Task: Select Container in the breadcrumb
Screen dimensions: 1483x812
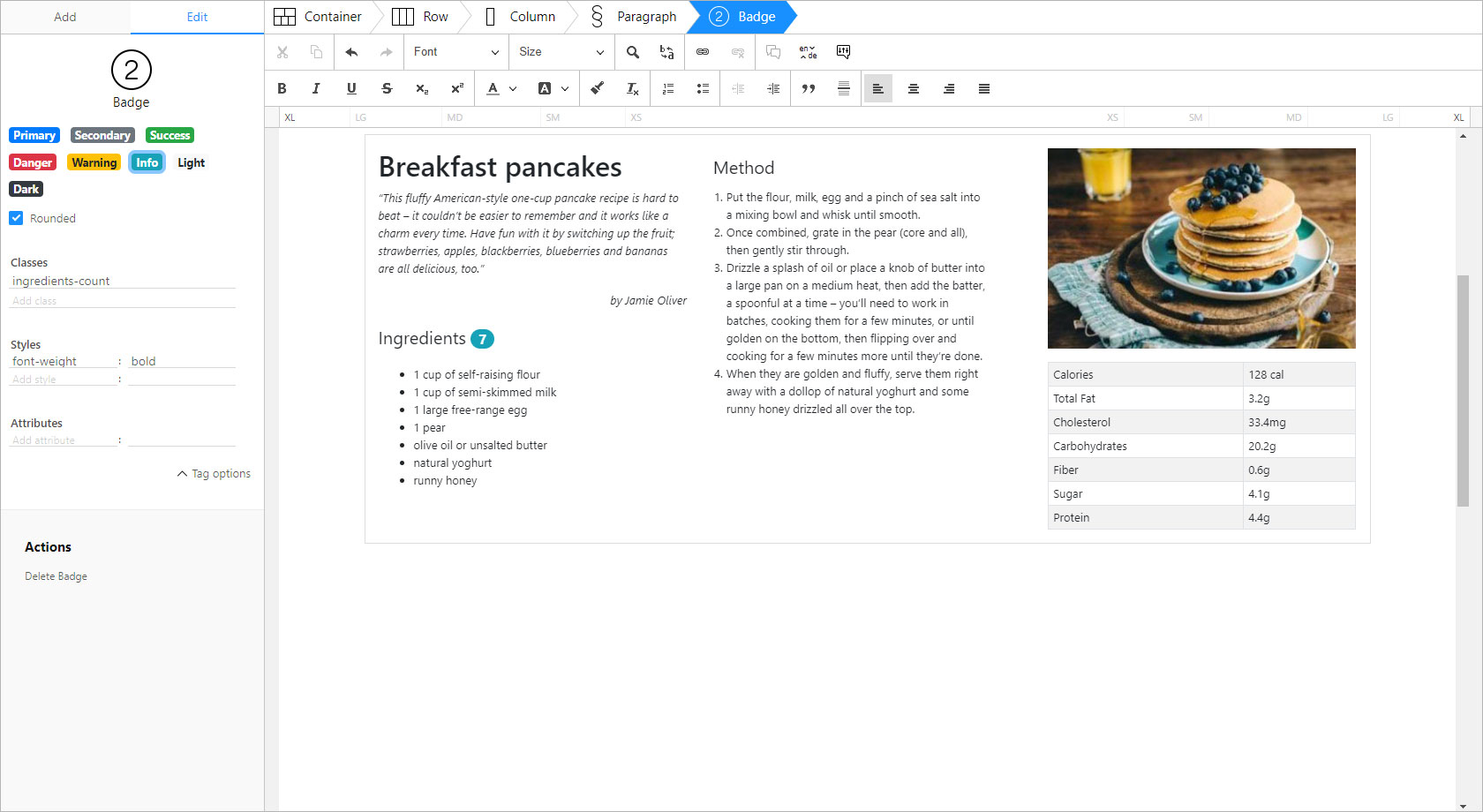Action: click(319, 17)
